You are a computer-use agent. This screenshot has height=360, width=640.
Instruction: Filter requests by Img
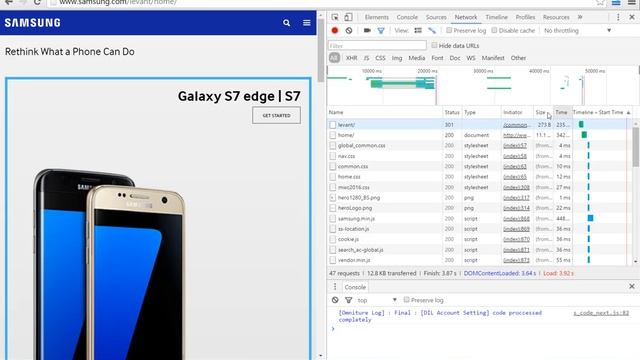[397, 58]
